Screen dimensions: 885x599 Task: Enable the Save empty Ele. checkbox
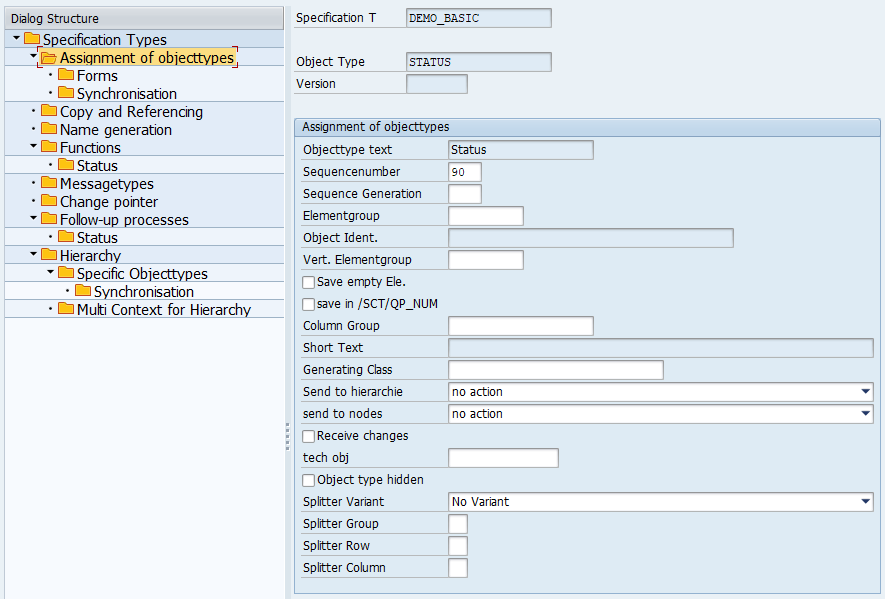click(x=309, y=282)
